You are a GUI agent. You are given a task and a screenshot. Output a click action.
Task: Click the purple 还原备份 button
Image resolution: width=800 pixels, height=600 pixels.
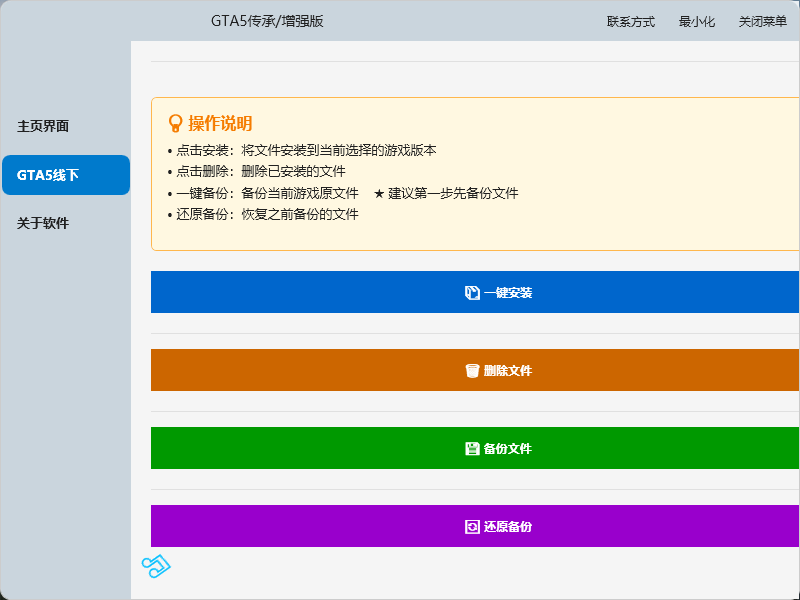tap(475, 526)
